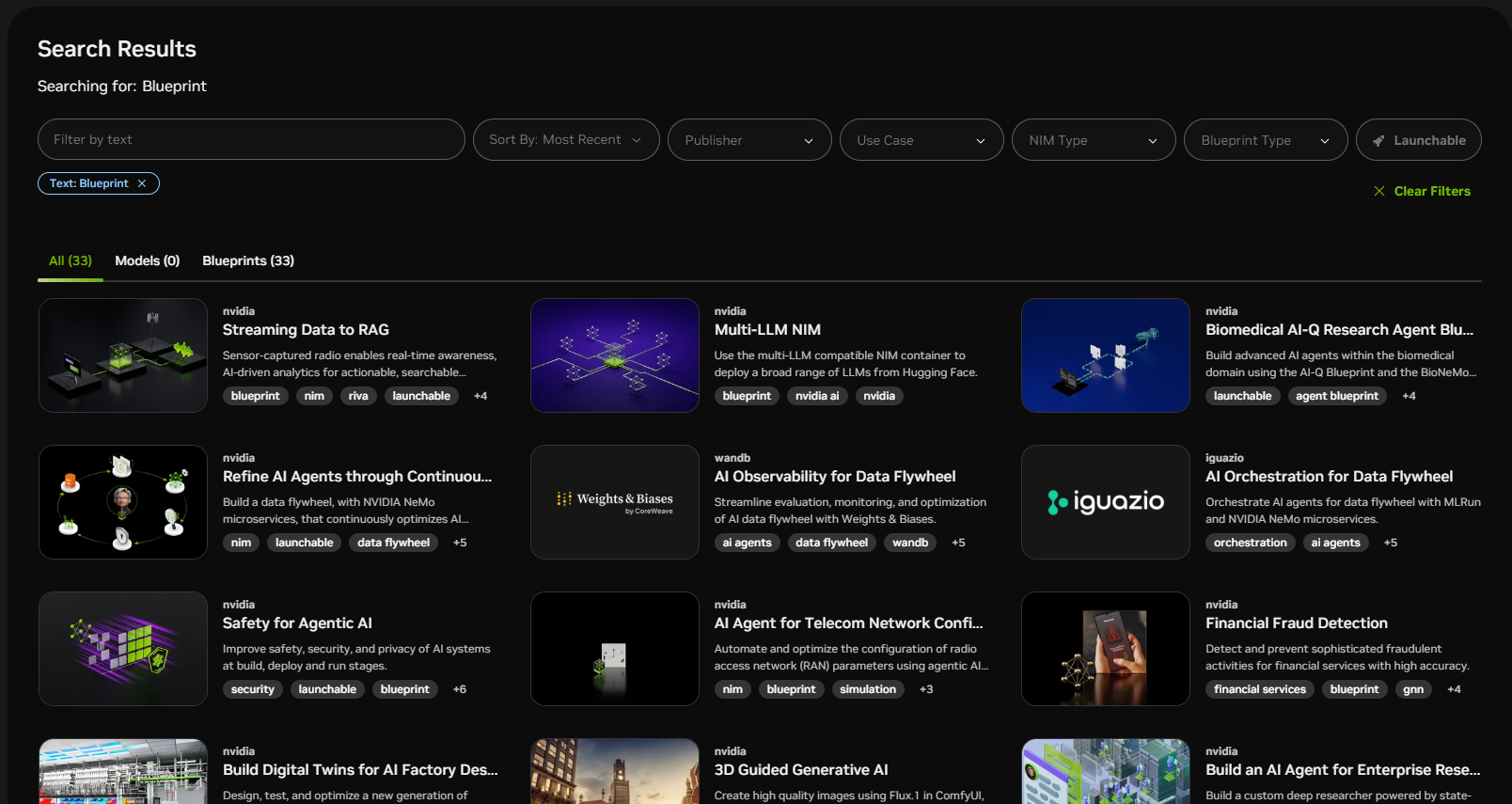The width and height of the screenshot is (1512, 804).
Task: Open Biomedical AI-Q Research Agent blueprint title
Action: tap(1339, 330)
